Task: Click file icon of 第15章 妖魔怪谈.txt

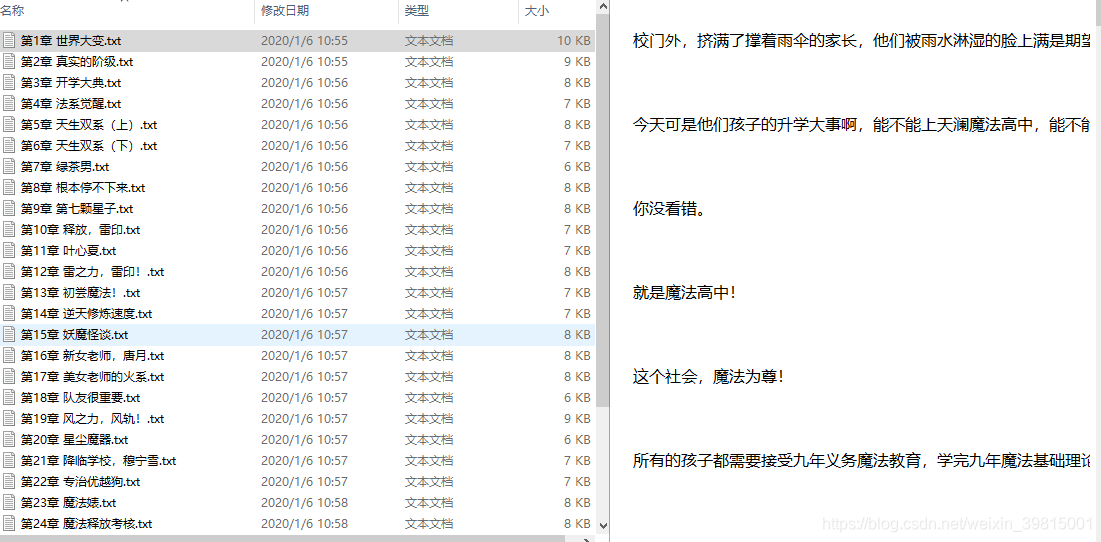Action: click(x=8, y=335)
